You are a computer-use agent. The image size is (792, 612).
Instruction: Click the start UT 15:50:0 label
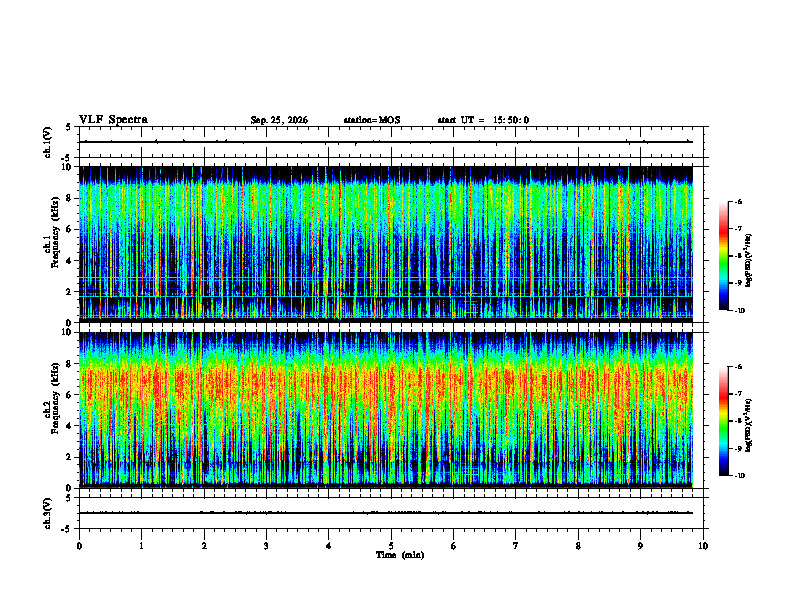tap(483, 120)
